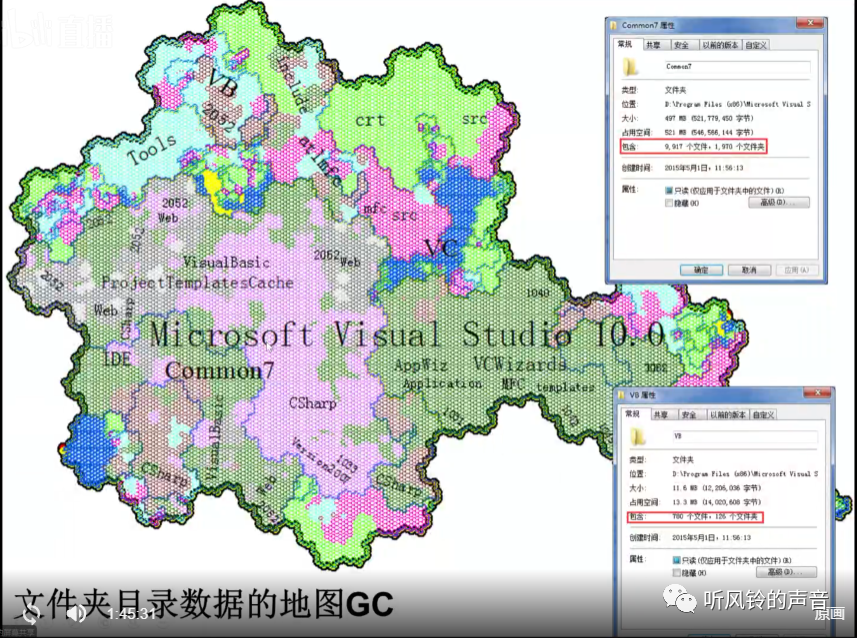Click VB 属性 title bar folder icon
Screen dimensions: 857x638
(x=621, y=395)
